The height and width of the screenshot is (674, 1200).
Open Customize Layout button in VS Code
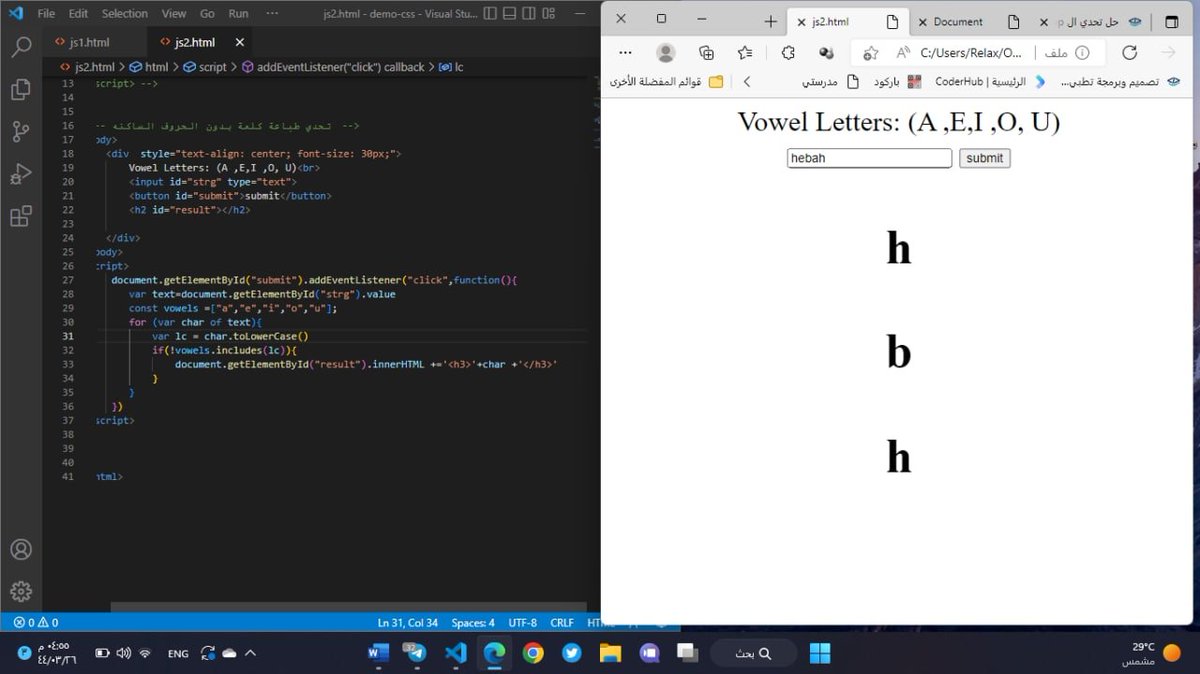tap(549, 14)
